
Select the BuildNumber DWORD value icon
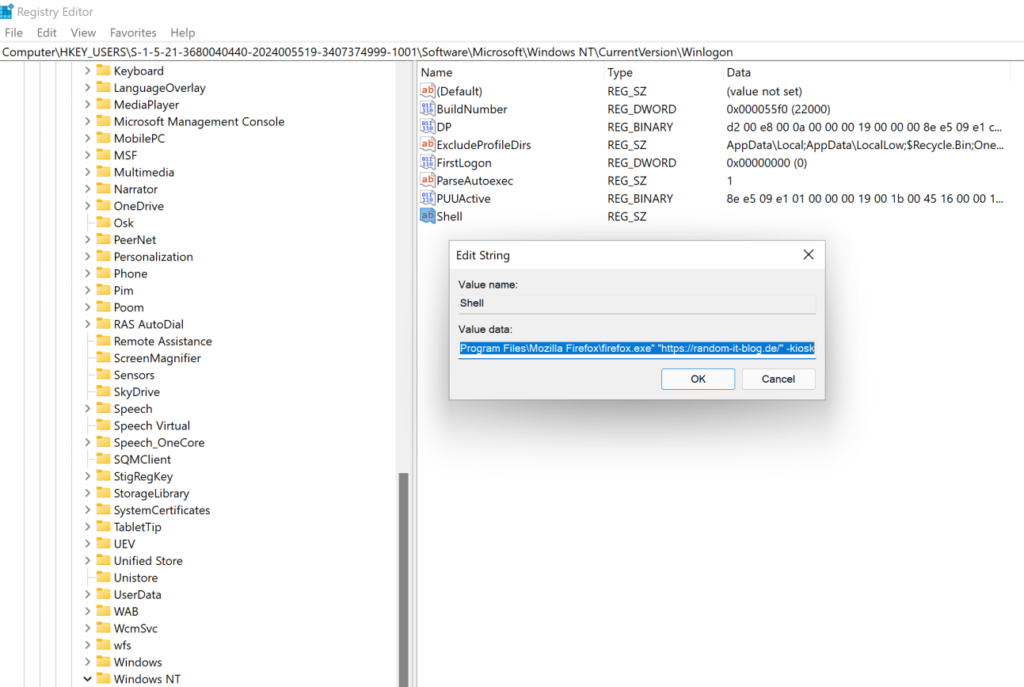point(428,108)
